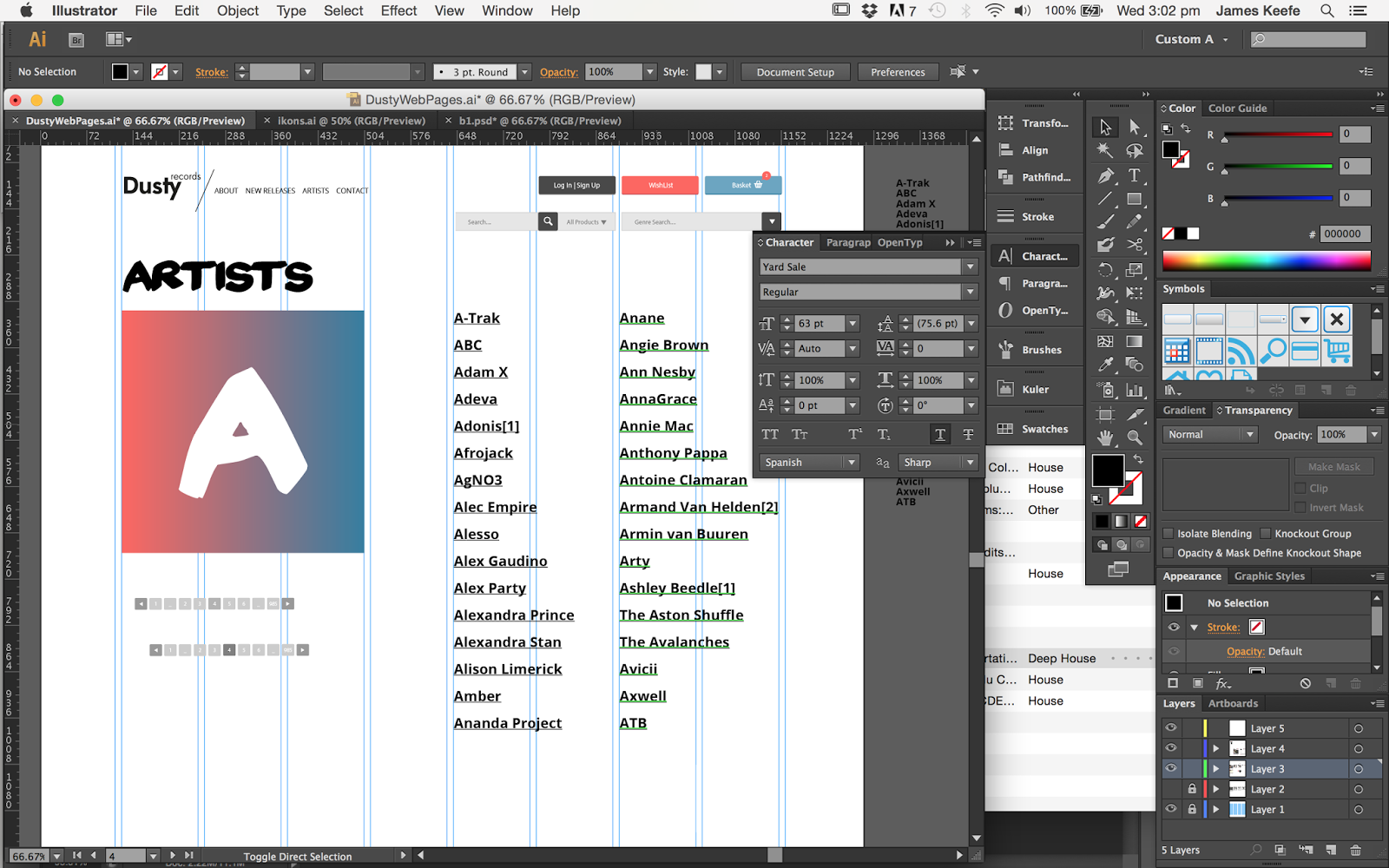
Task: Switch to the Graphic Styles tab
Action: [1269, 576]
